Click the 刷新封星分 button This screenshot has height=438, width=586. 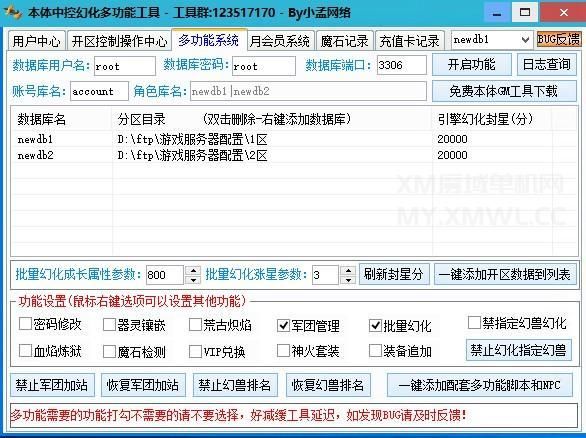394,274
